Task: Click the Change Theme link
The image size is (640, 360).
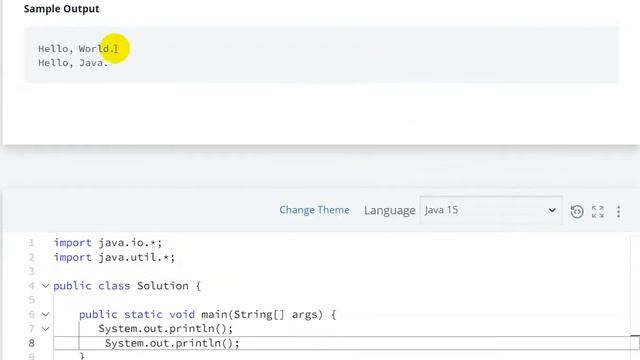Action: [x=314, y=210]
